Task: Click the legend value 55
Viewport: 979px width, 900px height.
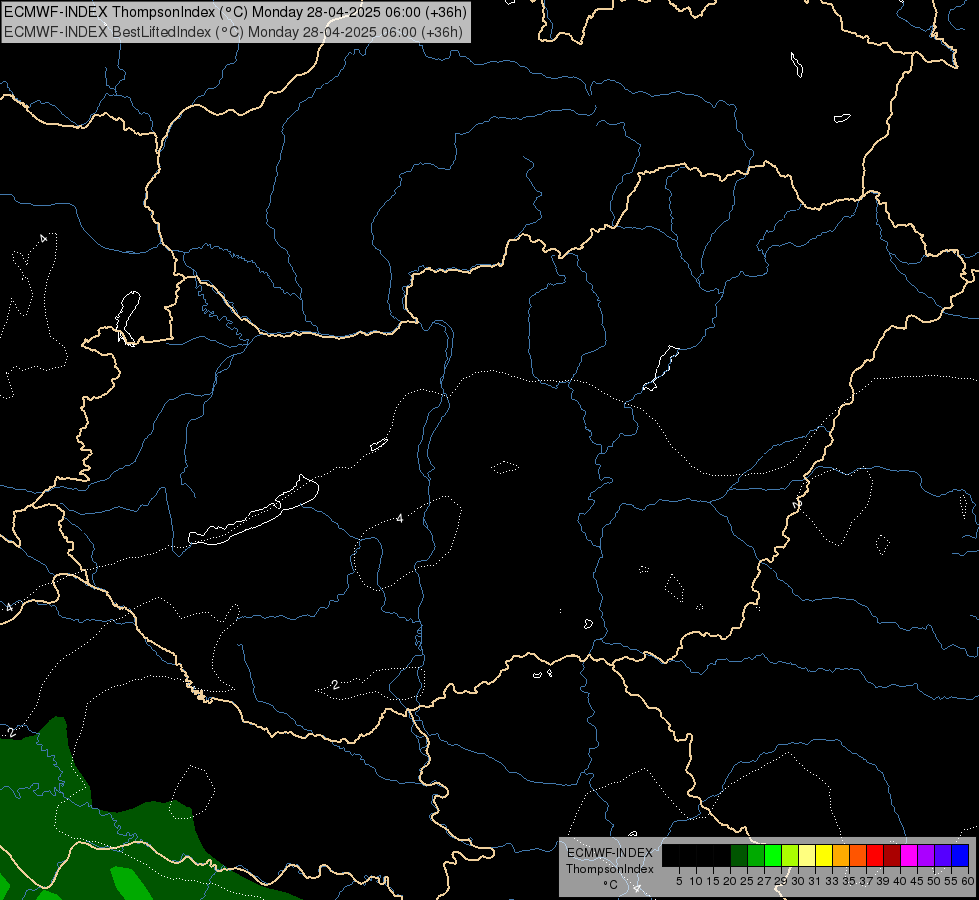Action: [951, 881]
